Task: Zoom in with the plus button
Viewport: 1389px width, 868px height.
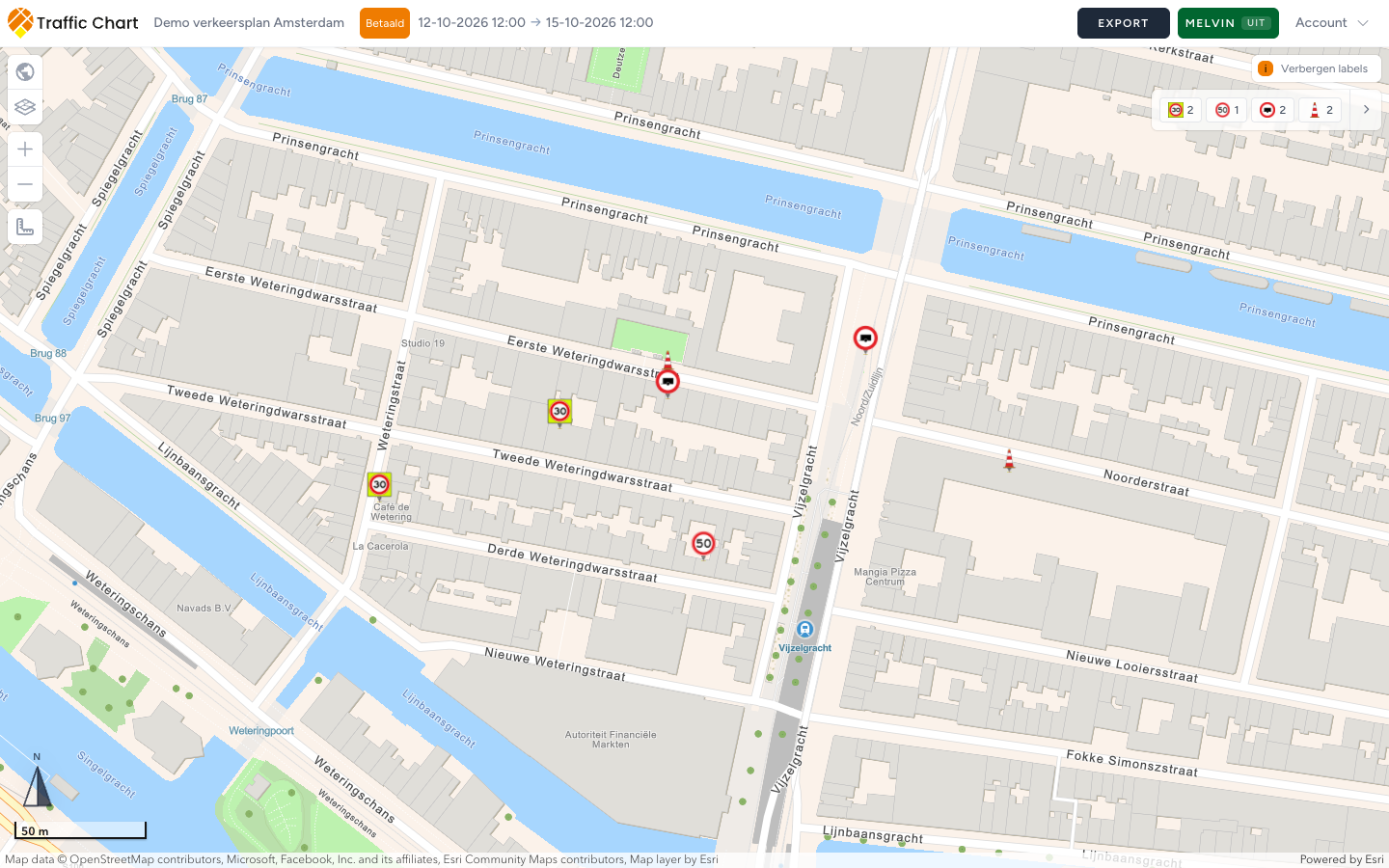Action: pos(25,149)
